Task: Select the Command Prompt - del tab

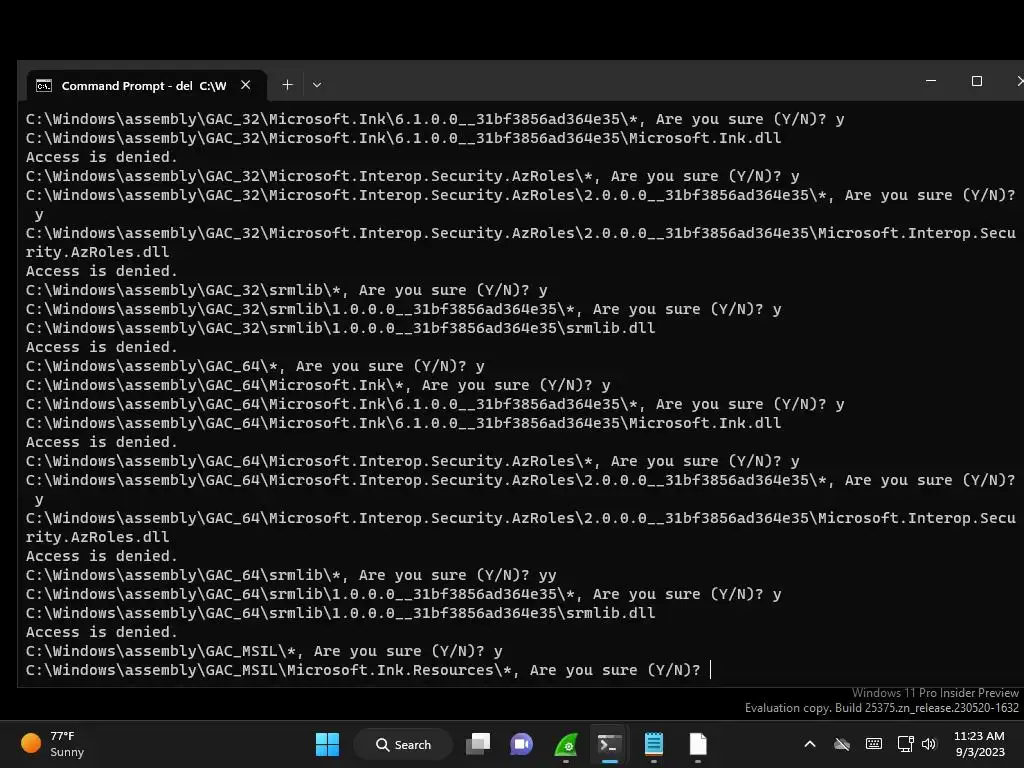Action: click(146, 86)
